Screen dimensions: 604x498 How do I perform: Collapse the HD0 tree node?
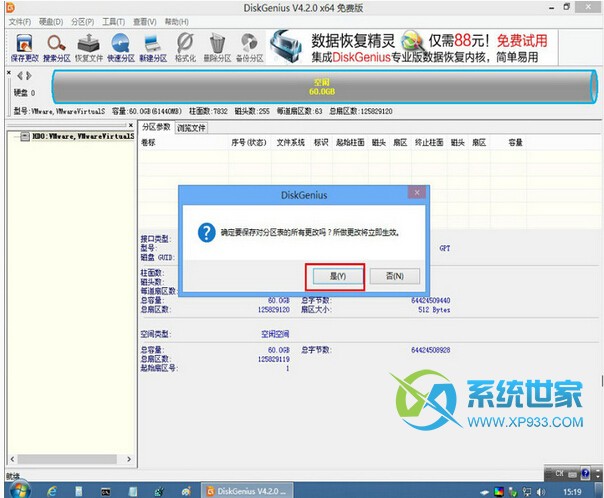[x=25, y=136]
